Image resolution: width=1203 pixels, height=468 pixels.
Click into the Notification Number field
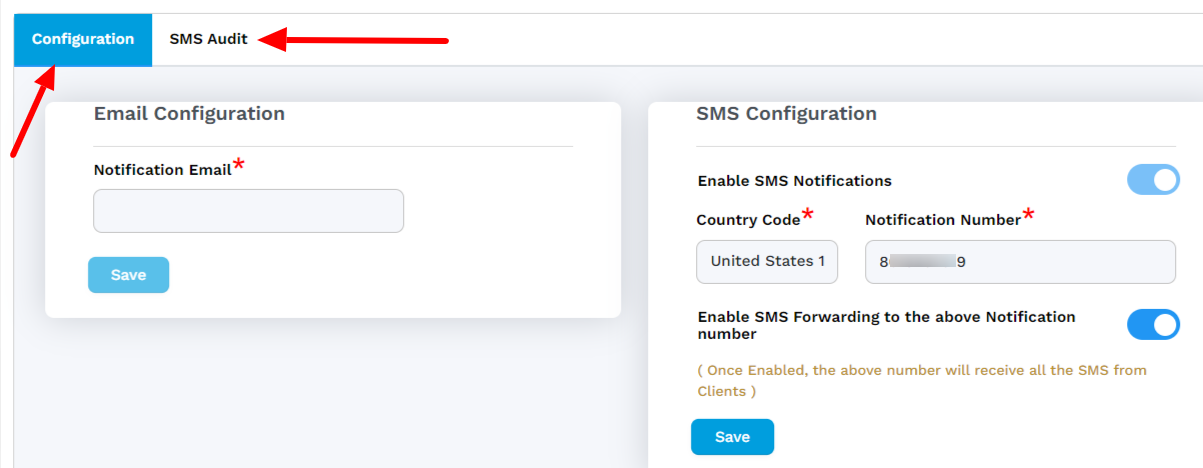pyautogui.click(x=1020, y=262)
